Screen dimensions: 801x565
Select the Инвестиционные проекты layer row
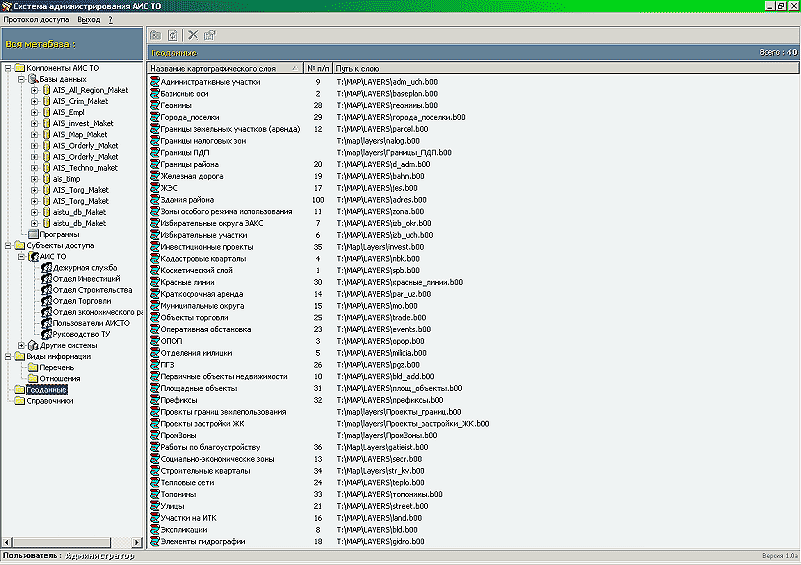[x=206, y=246]
